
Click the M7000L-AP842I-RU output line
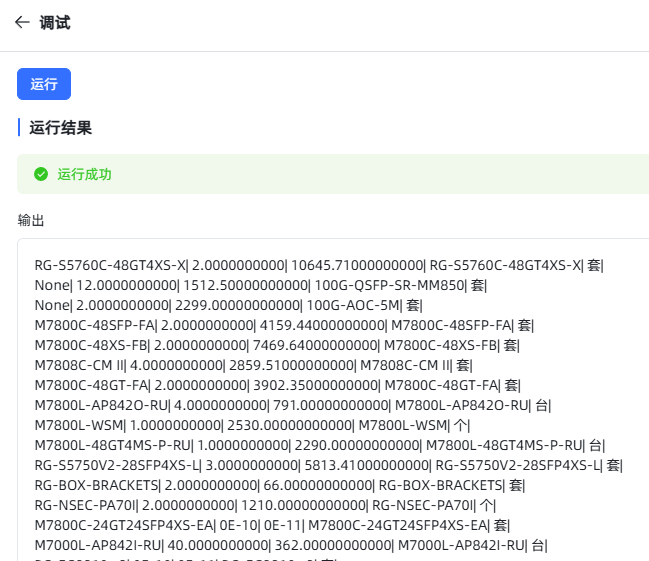[x=291, y=545]
